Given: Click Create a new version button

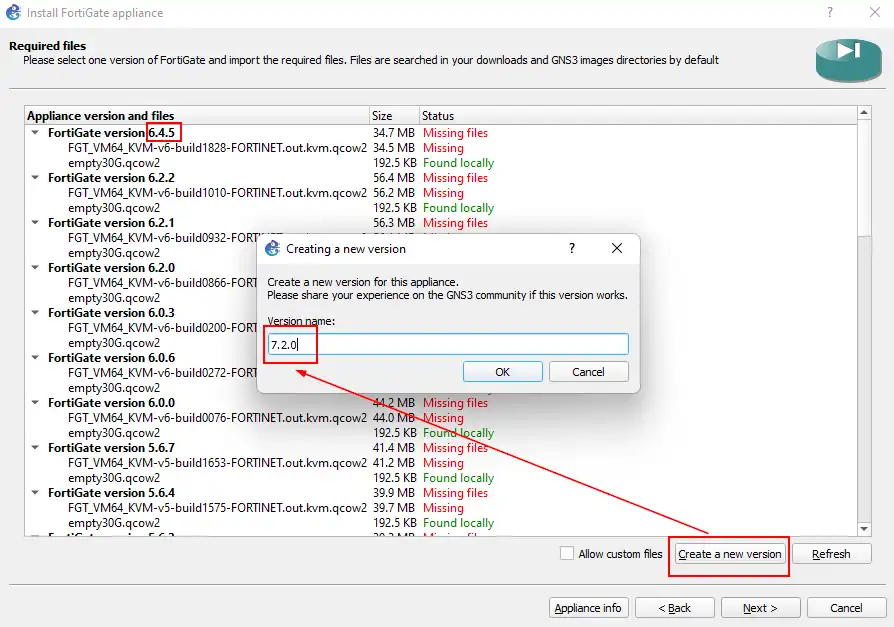Looking at the screenshot, I should click(729, 554).
